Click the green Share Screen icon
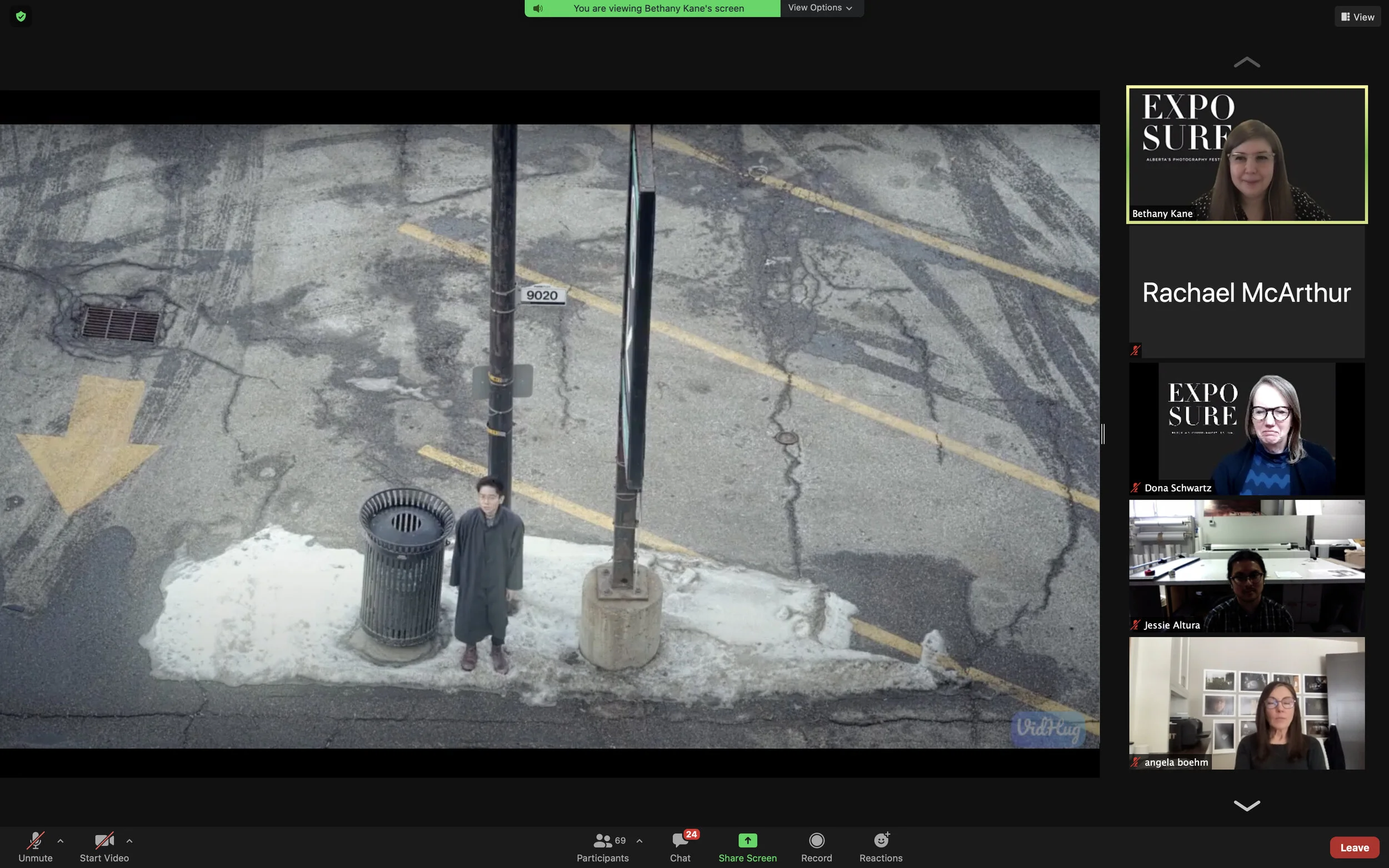The width and height of the screenshot is (1389, 868). (x=747, y=840)
